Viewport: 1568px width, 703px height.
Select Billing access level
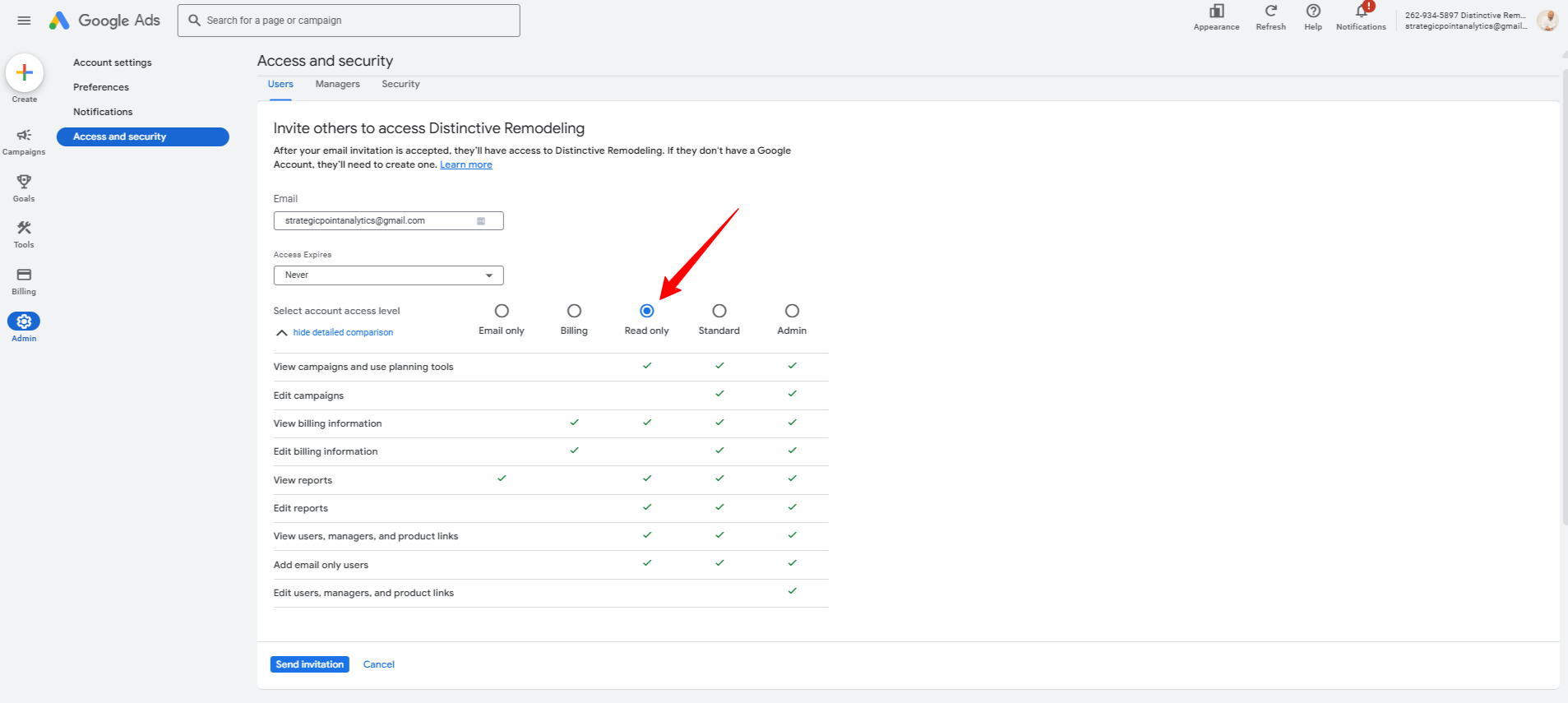point(574,311)
